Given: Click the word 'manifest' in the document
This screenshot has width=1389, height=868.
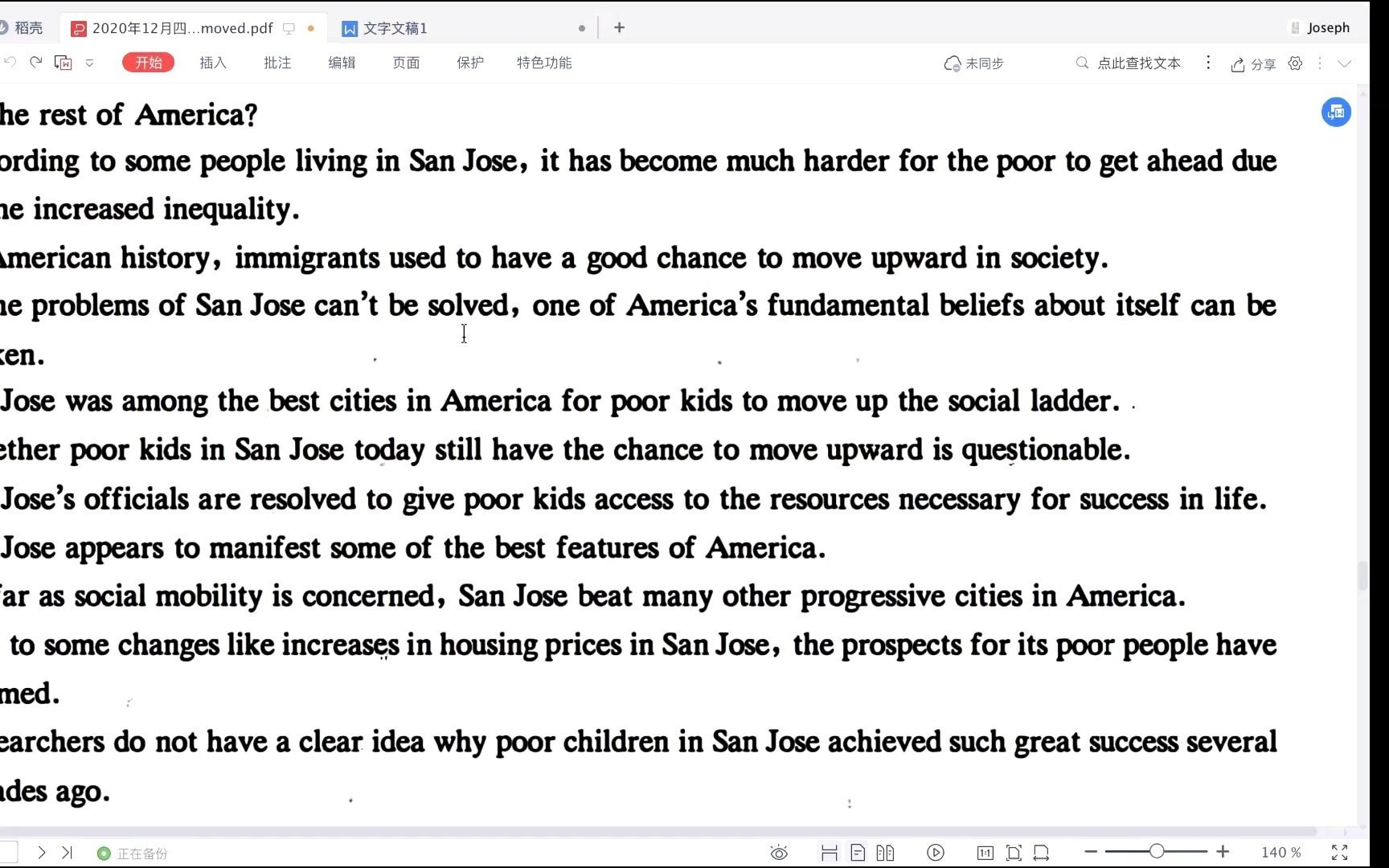Looking at the screenshot, I should [x=264, y=548].
